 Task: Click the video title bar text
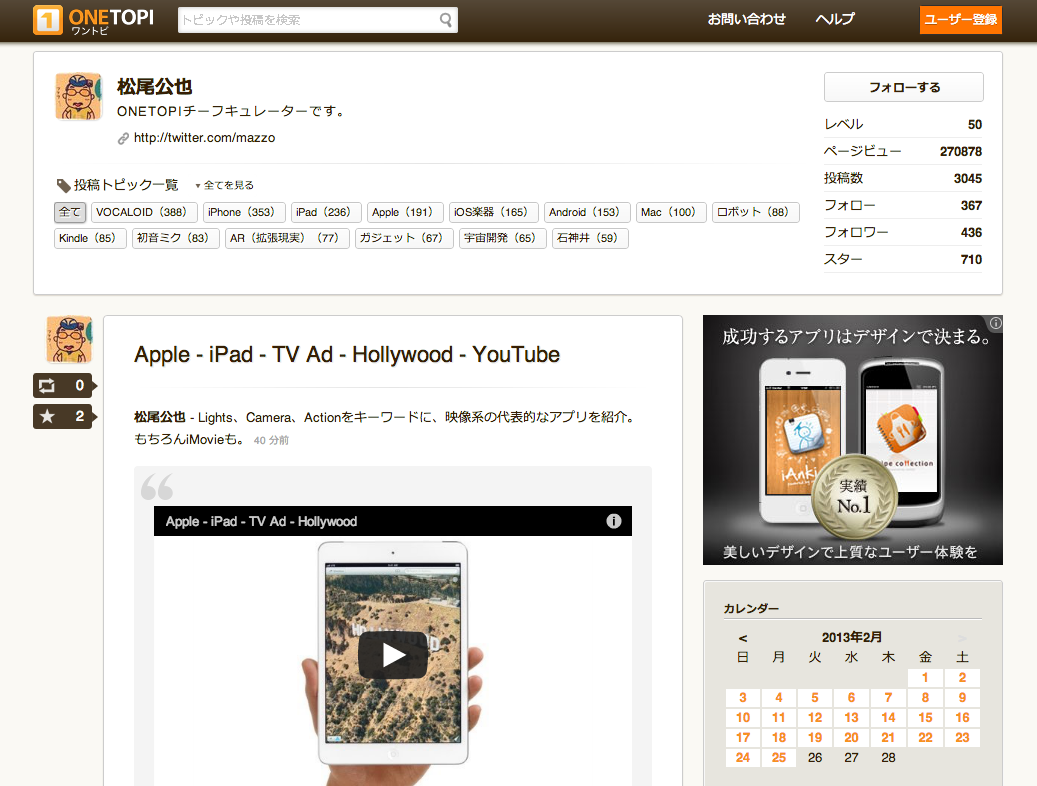[261, 521]
